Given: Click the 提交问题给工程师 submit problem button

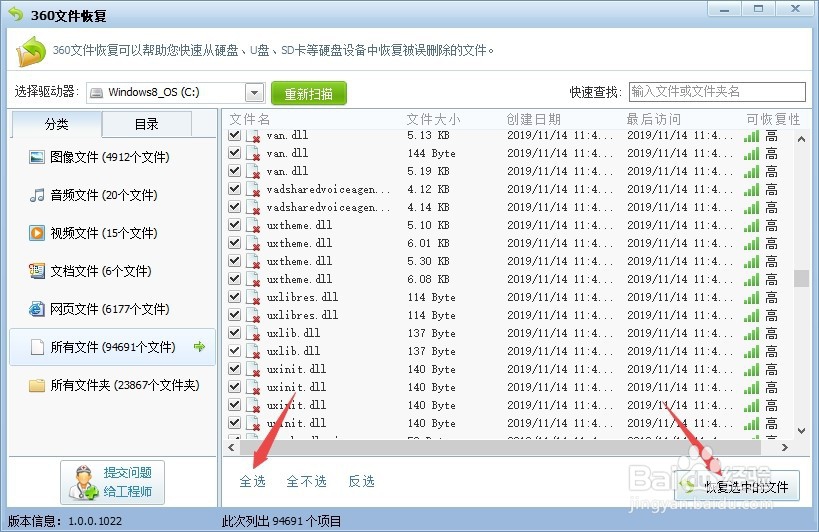Looking at the screenshot, I should coord(112,482).
